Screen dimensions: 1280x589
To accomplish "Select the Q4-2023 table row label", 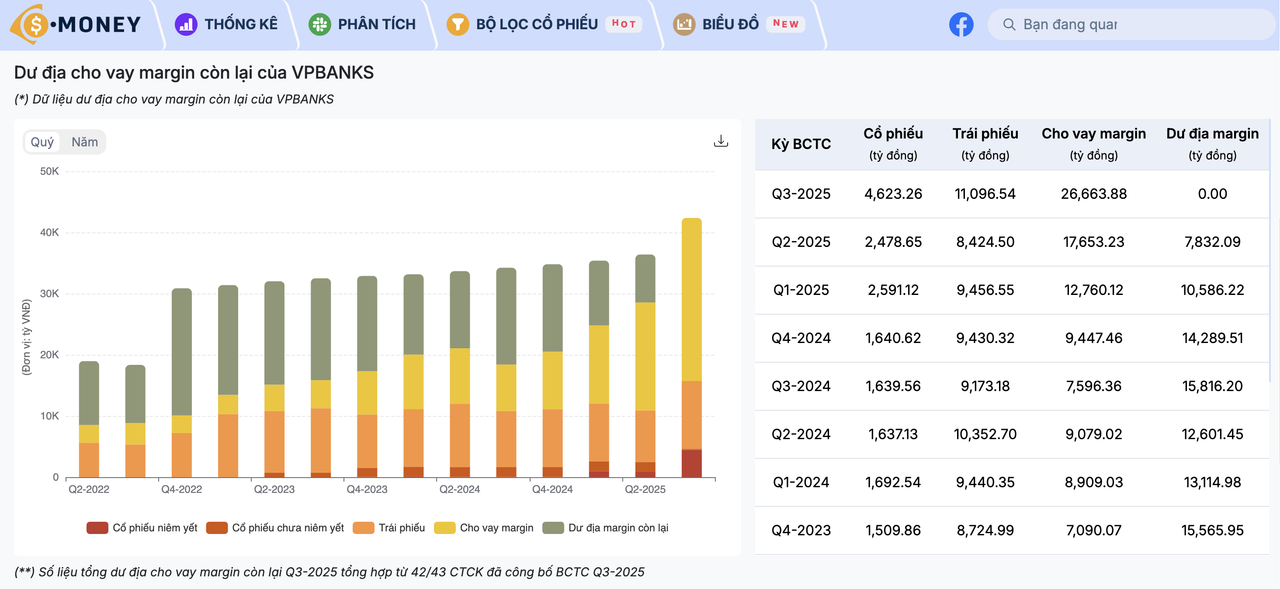I will (x=801, y=530).
